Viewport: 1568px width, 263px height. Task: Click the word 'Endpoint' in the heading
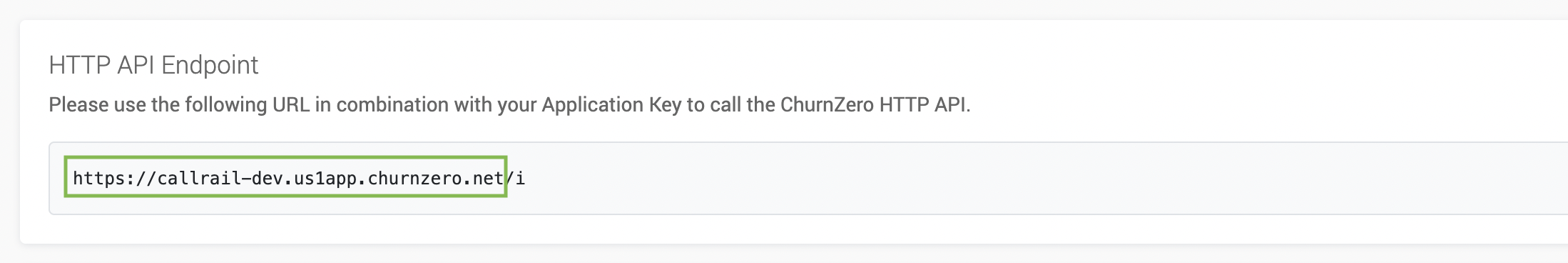click(x=210, y=65)
